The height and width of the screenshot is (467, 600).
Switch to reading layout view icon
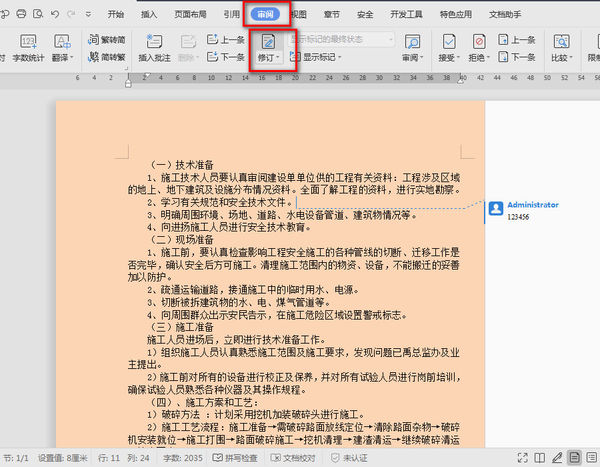click(x=540, y=457)
